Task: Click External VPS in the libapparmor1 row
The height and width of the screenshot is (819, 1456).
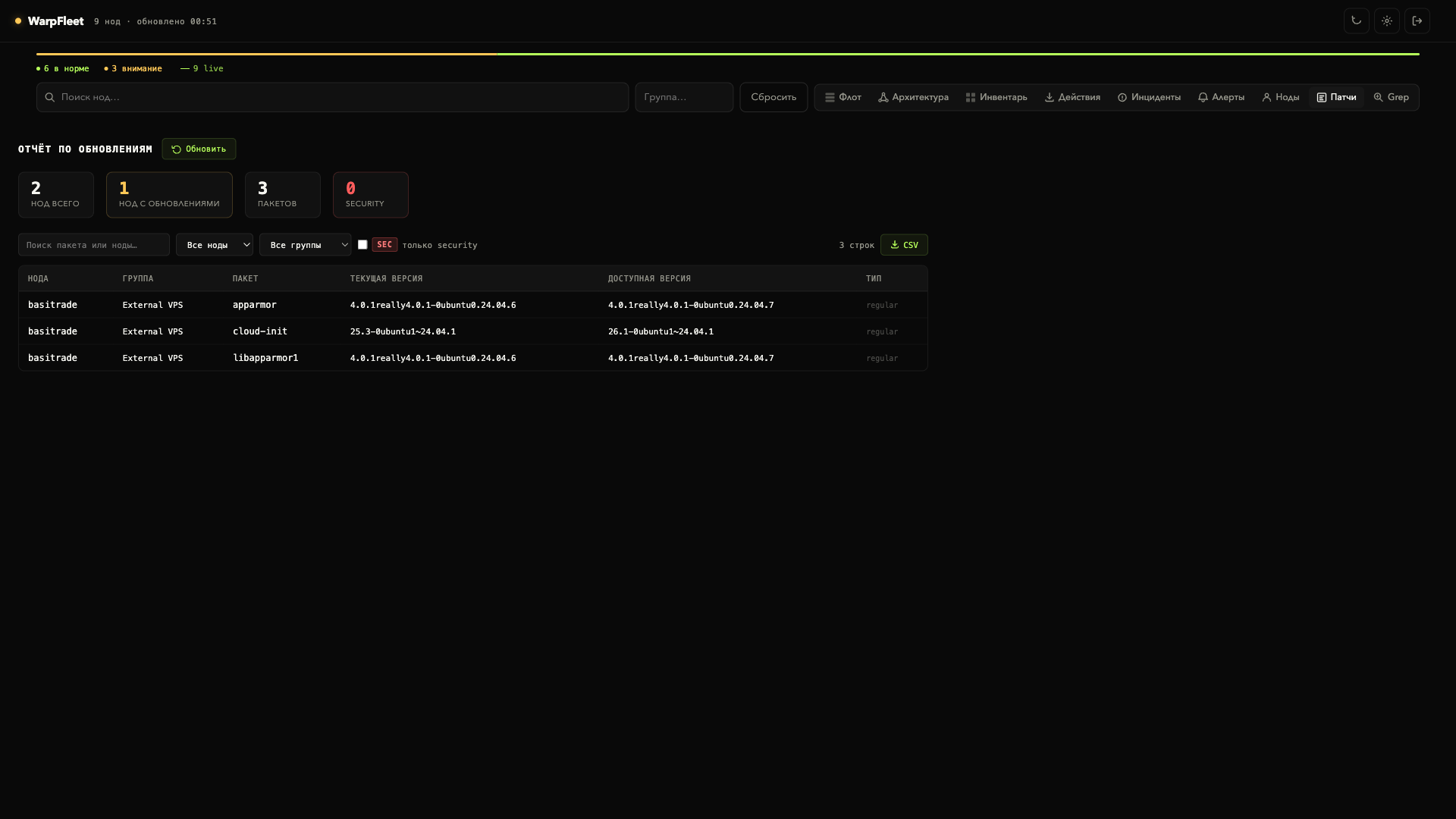Action: [152, 358]
